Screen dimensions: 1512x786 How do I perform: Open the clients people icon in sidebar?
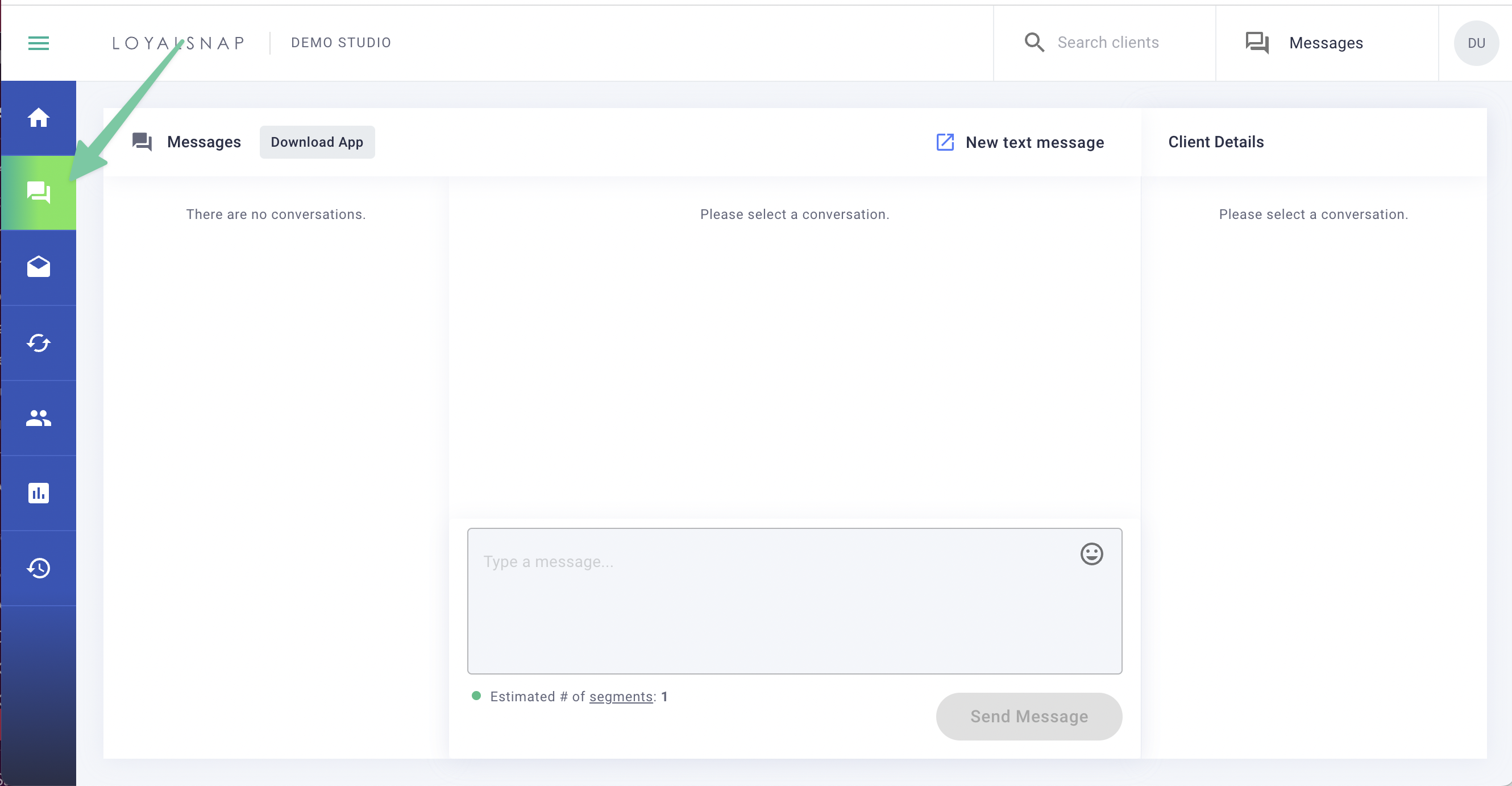38,417
